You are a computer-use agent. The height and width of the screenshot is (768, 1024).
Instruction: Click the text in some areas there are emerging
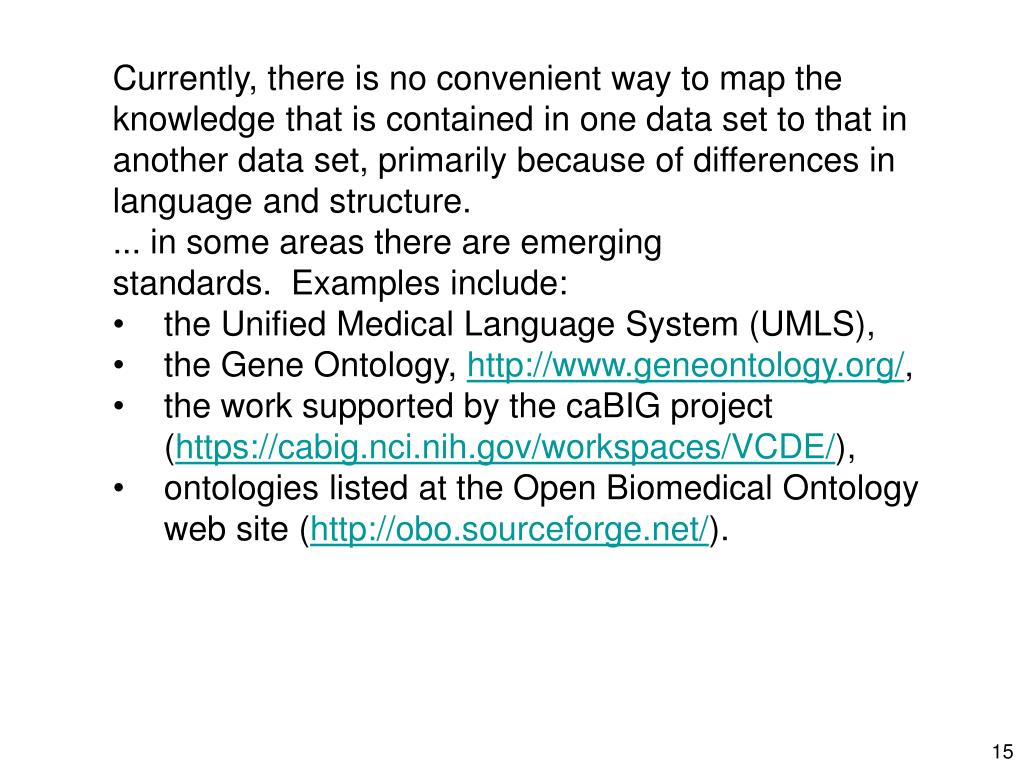[x=406, y=243]
